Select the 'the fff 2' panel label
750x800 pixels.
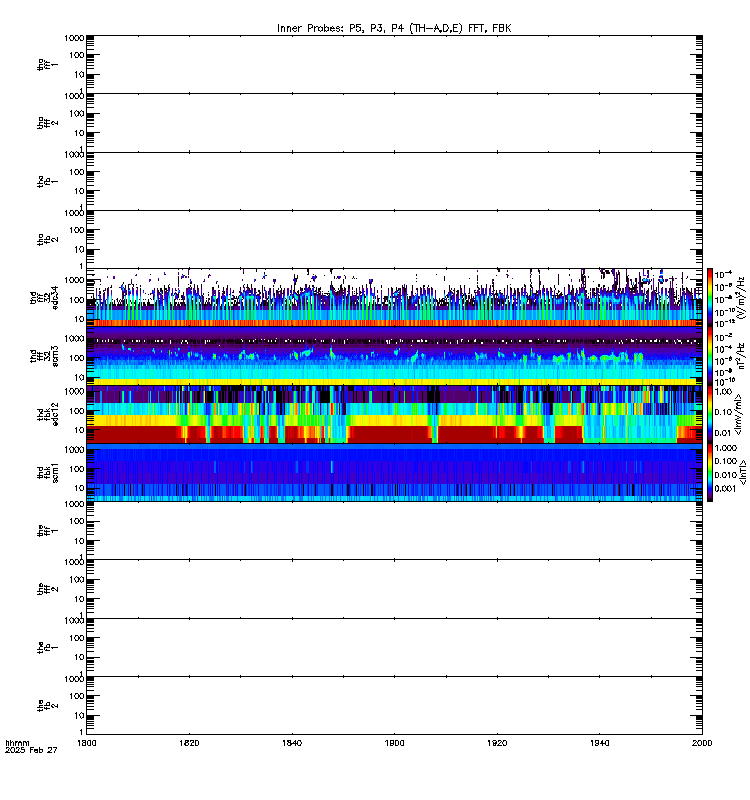tap(47, 589)
